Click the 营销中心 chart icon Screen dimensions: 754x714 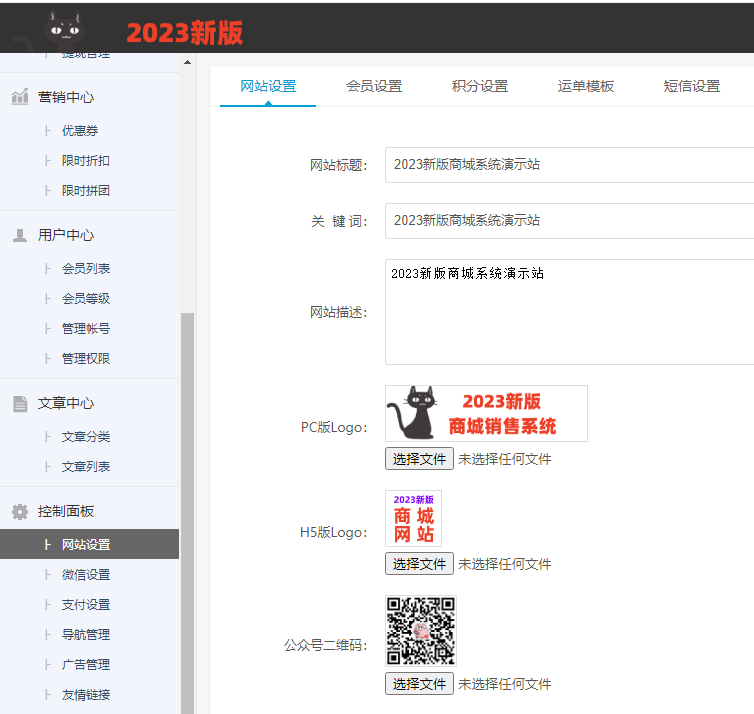click(20, 97)
